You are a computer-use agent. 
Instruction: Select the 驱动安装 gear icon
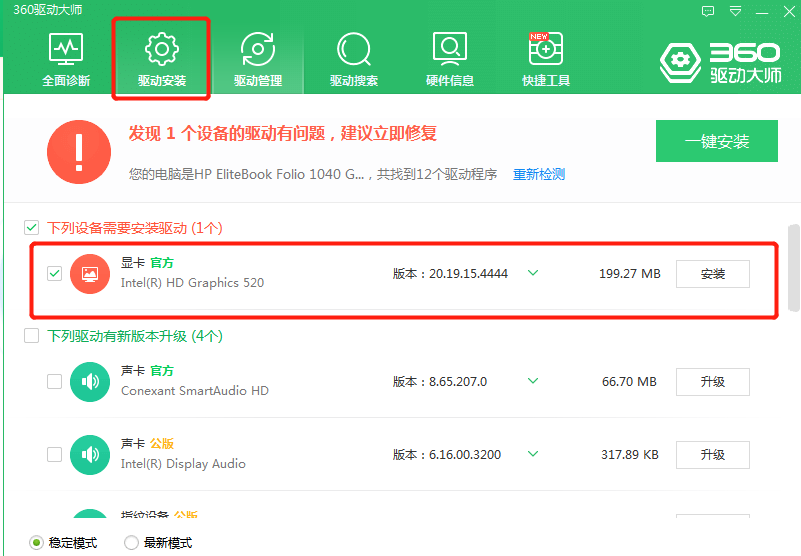coord(161,49)
